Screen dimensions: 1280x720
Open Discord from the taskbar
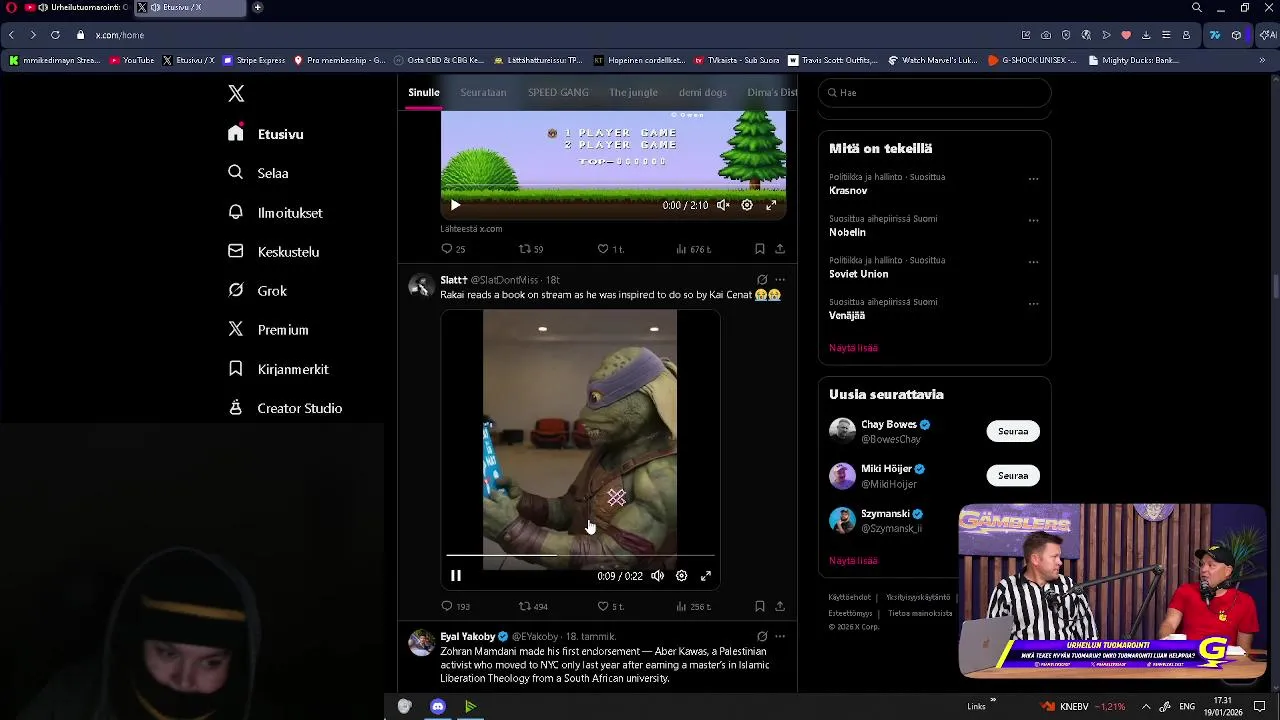pos(437,707)
